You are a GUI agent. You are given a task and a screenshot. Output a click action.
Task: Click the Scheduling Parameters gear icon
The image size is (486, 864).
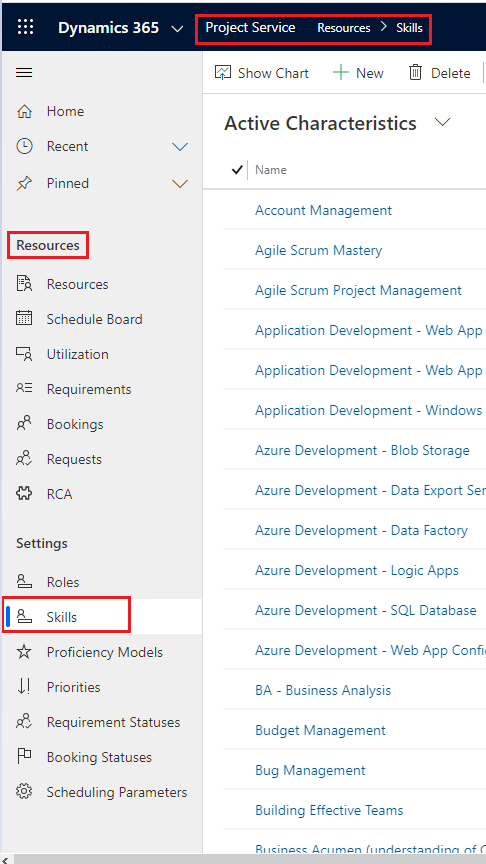pos(24,792)
